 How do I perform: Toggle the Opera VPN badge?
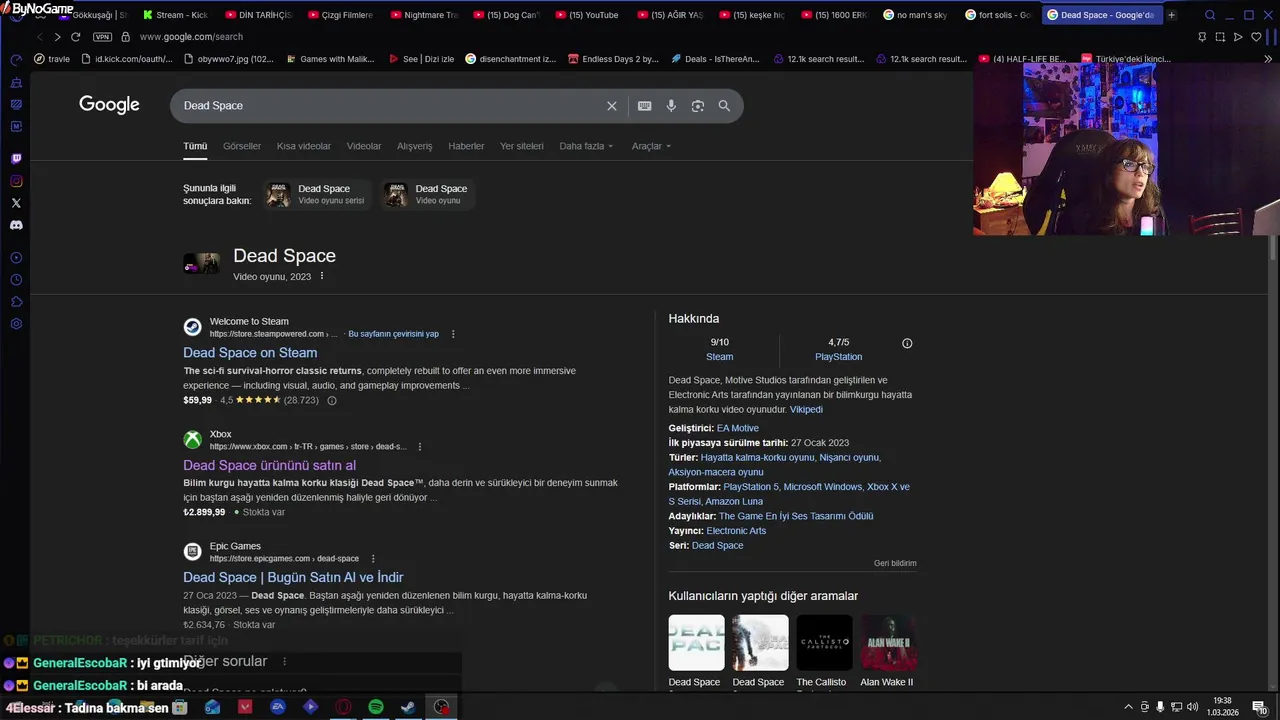point(102,37)
